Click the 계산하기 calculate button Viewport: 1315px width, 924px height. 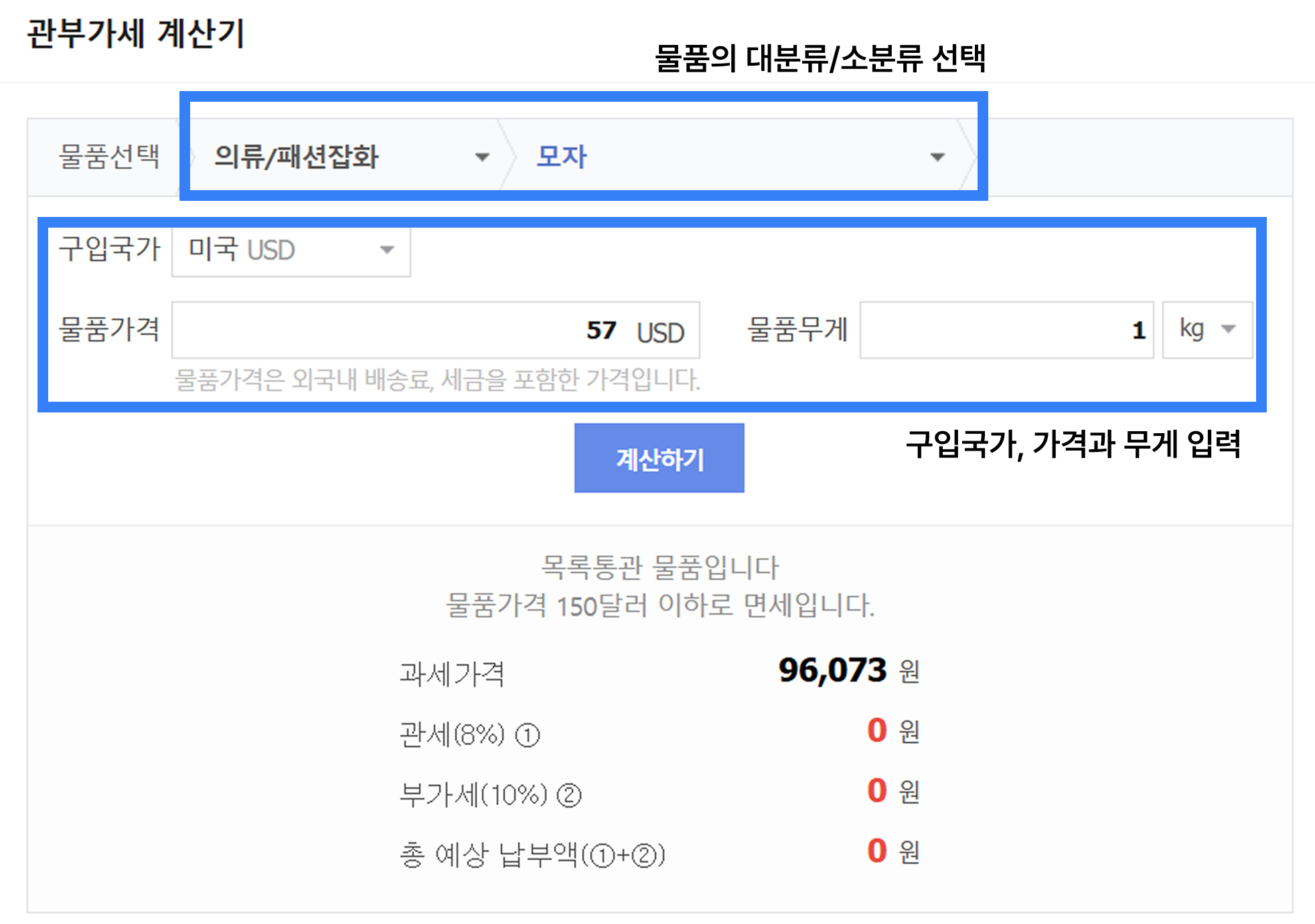coord(658,457)
